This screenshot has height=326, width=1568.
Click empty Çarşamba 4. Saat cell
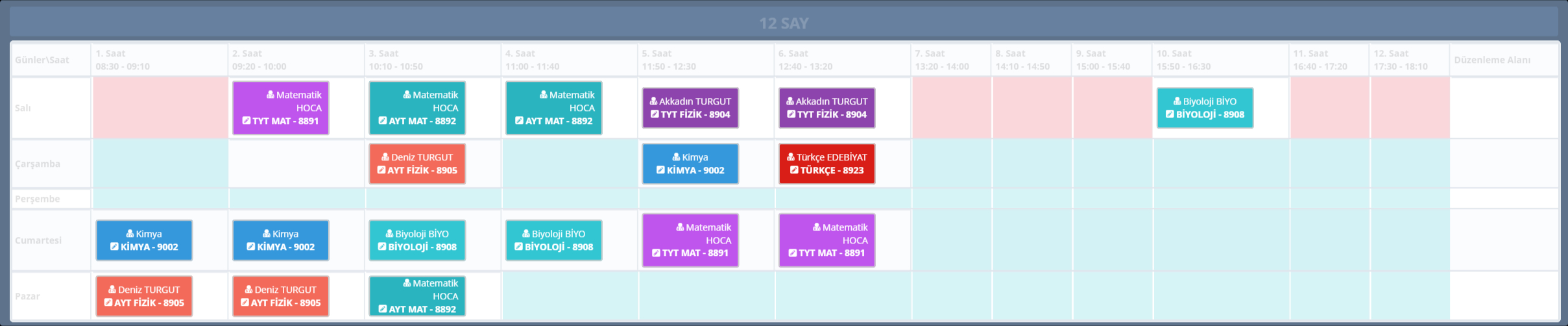(569, 164)
